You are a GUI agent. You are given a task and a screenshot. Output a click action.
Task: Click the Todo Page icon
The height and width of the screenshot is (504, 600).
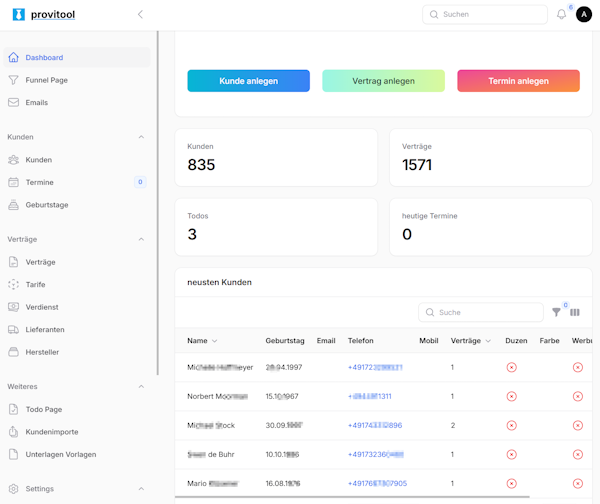coord(13,409)
